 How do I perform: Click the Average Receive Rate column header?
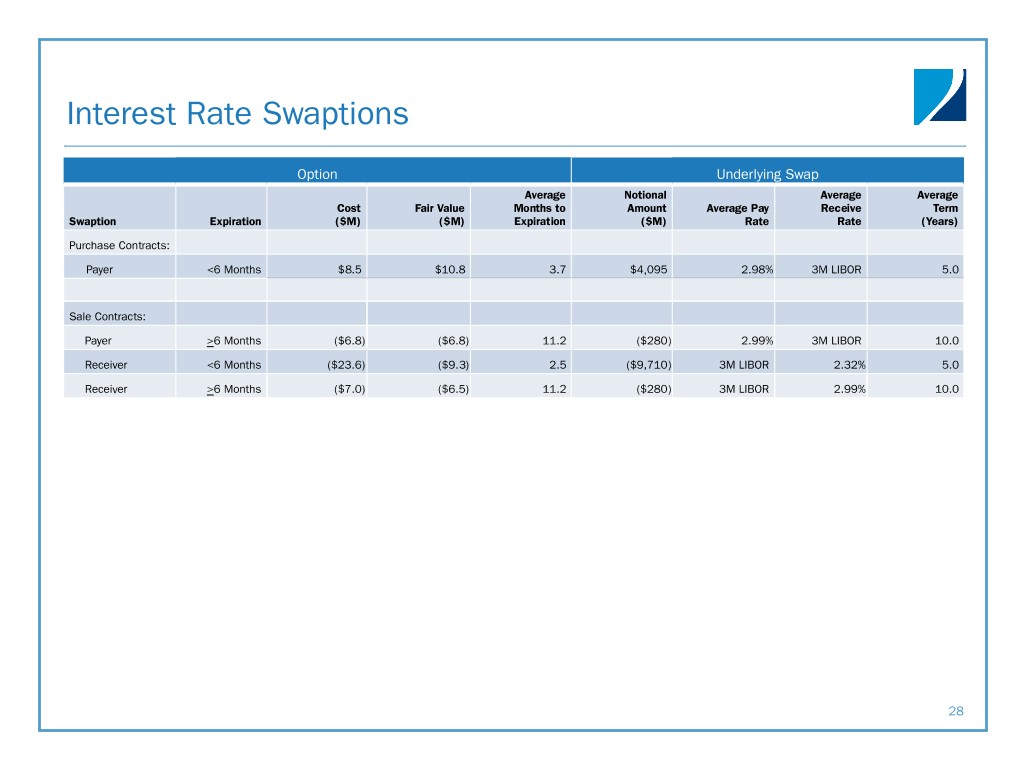click(840, 208)
